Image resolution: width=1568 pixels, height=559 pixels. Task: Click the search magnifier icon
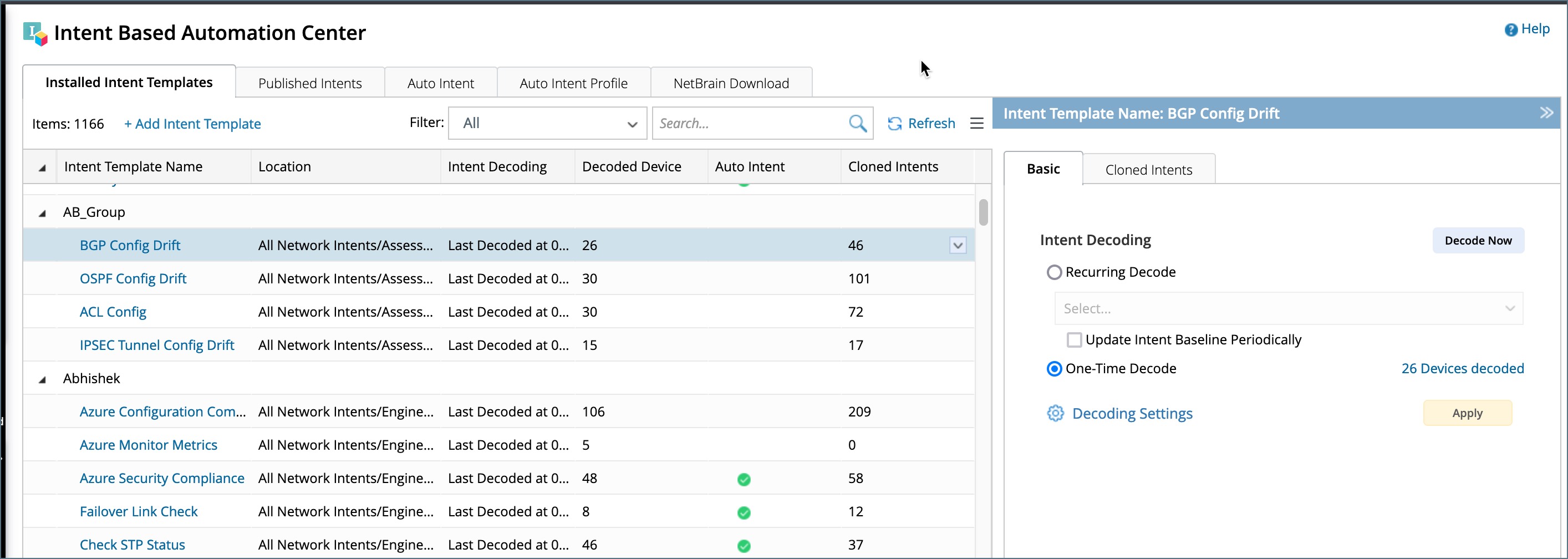[x=857, y=124]
